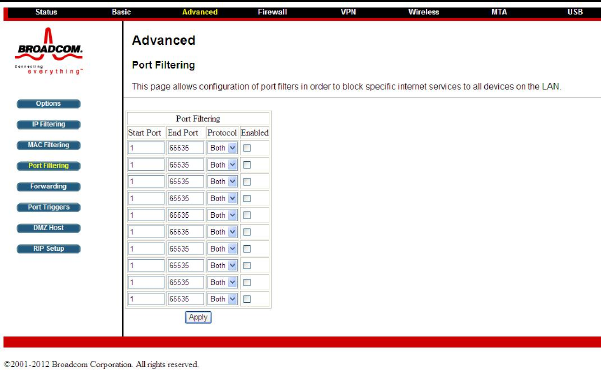This screenshot has width=601, height=377.
Task: Click End Port field in third row
Action: pyautogui.click(x=186, y=182)
